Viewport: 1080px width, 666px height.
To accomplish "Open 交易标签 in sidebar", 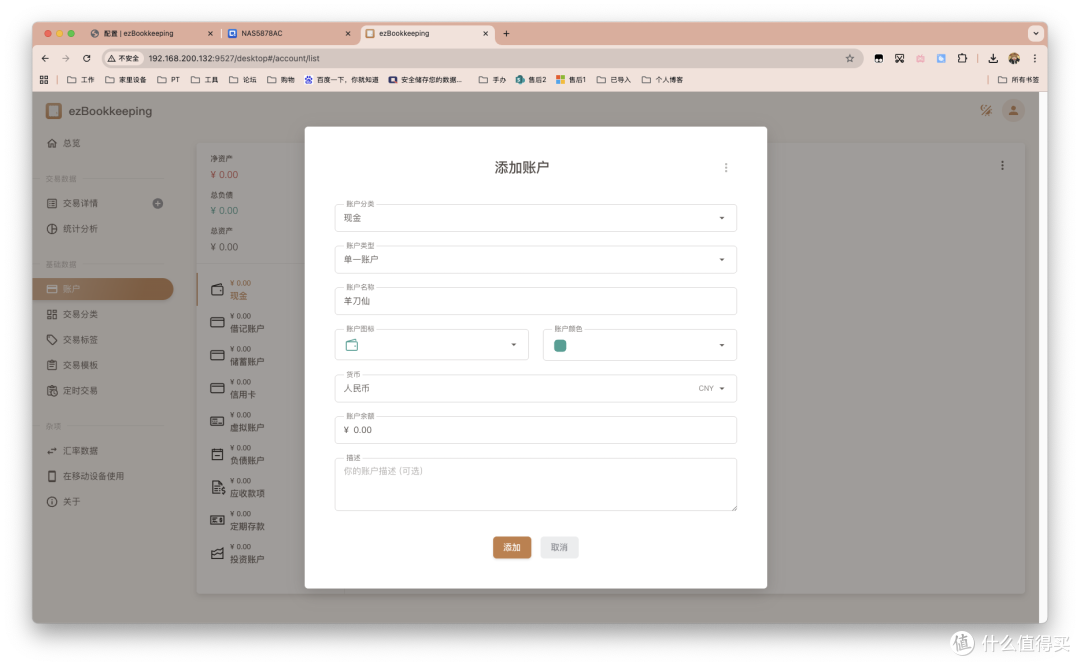I will pos(72,340).
